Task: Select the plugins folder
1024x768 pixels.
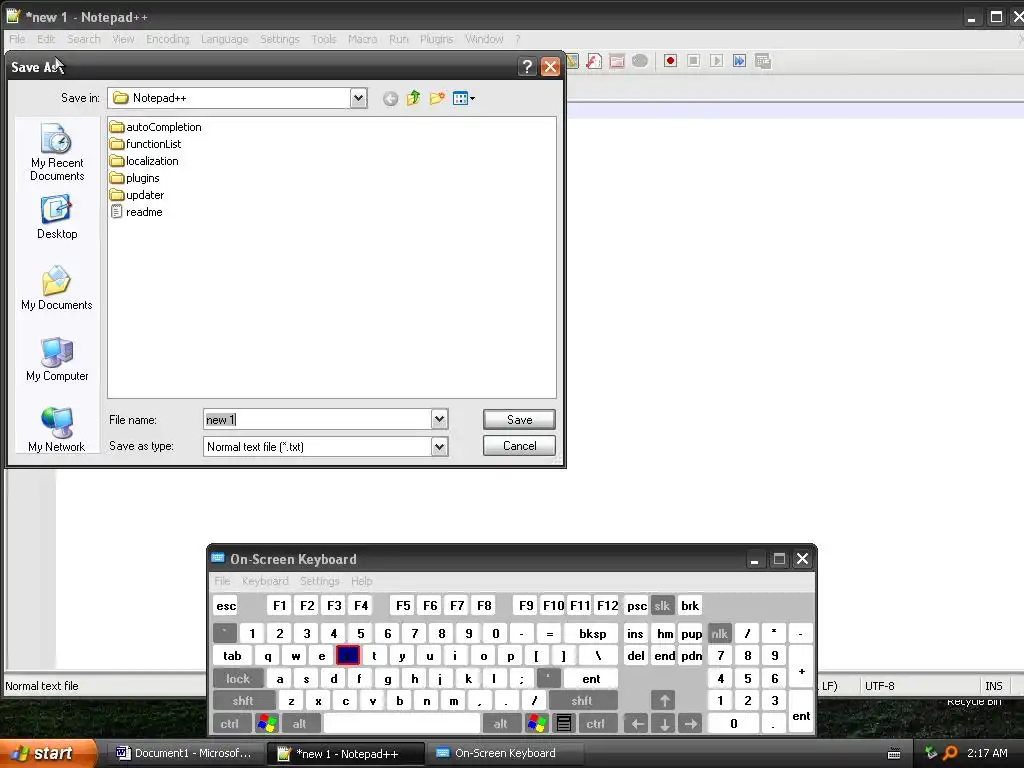Action: [x=135, y=178]
